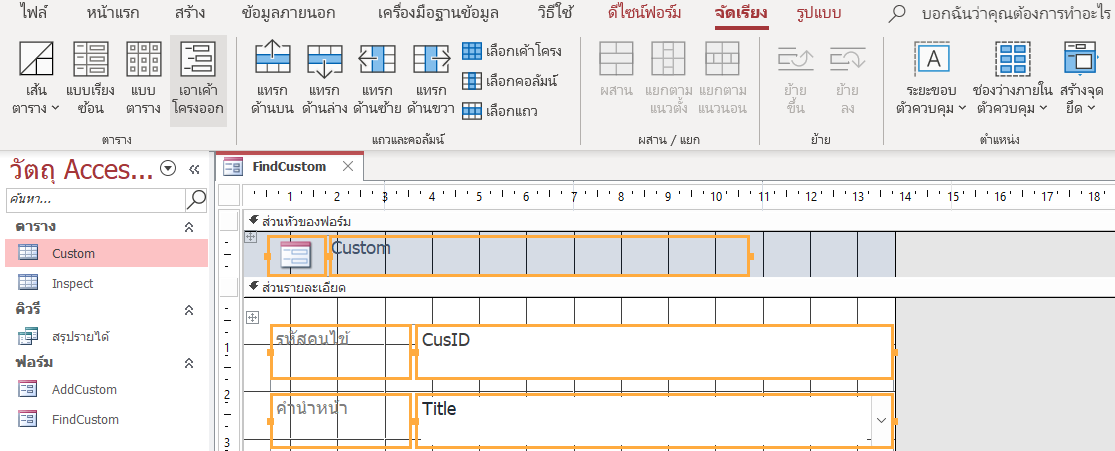Insert column left (แทรกด้านซ้าย)
Screen dimensions: 1115x451
[377, 76]
